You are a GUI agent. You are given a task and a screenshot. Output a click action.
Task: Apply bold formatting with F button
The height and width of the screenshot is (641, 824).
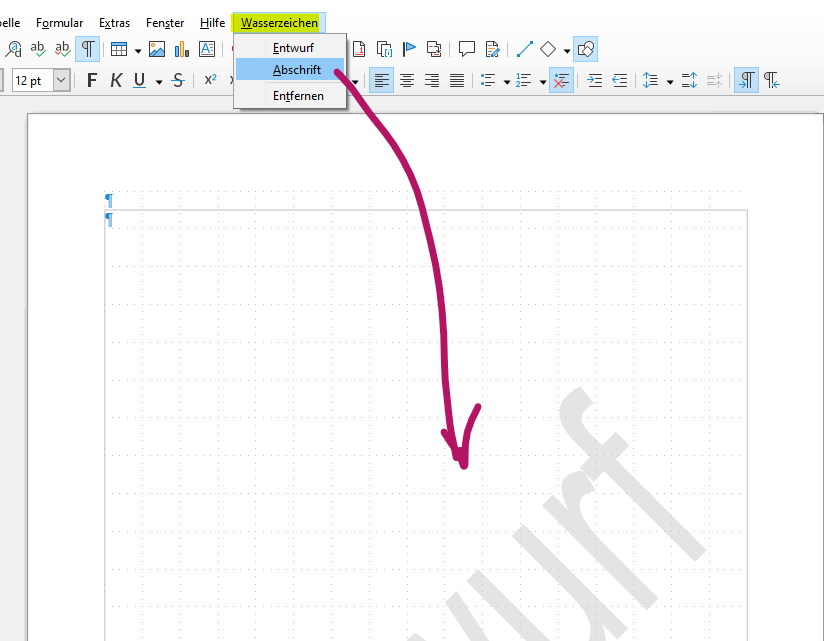pos(91,80)
